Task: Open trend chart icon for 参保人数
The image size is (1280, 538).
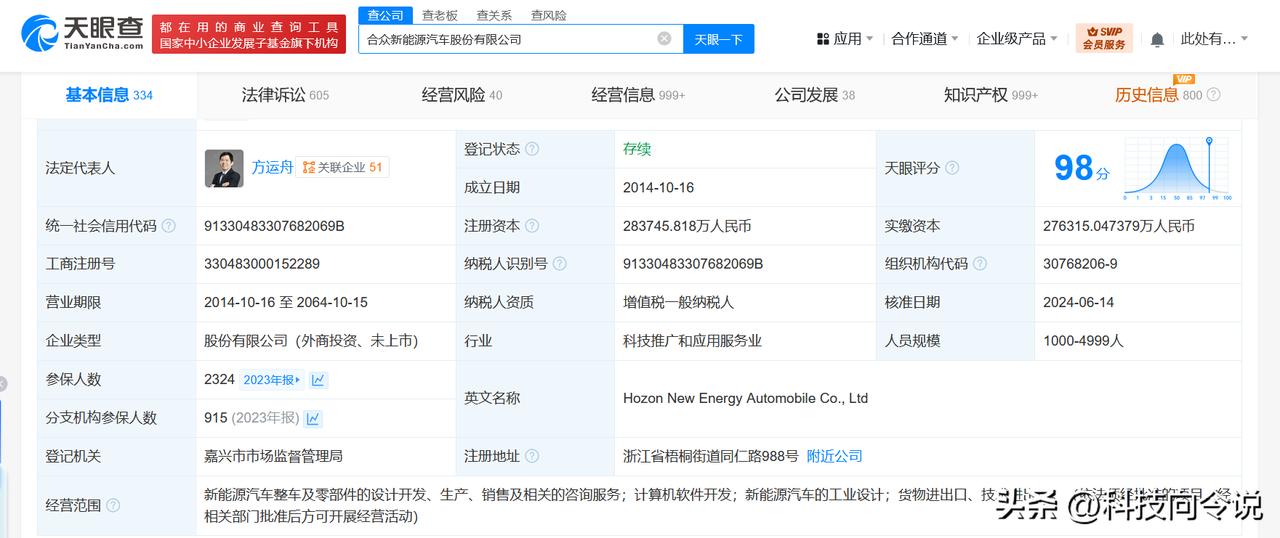Action: click(318, 380)
